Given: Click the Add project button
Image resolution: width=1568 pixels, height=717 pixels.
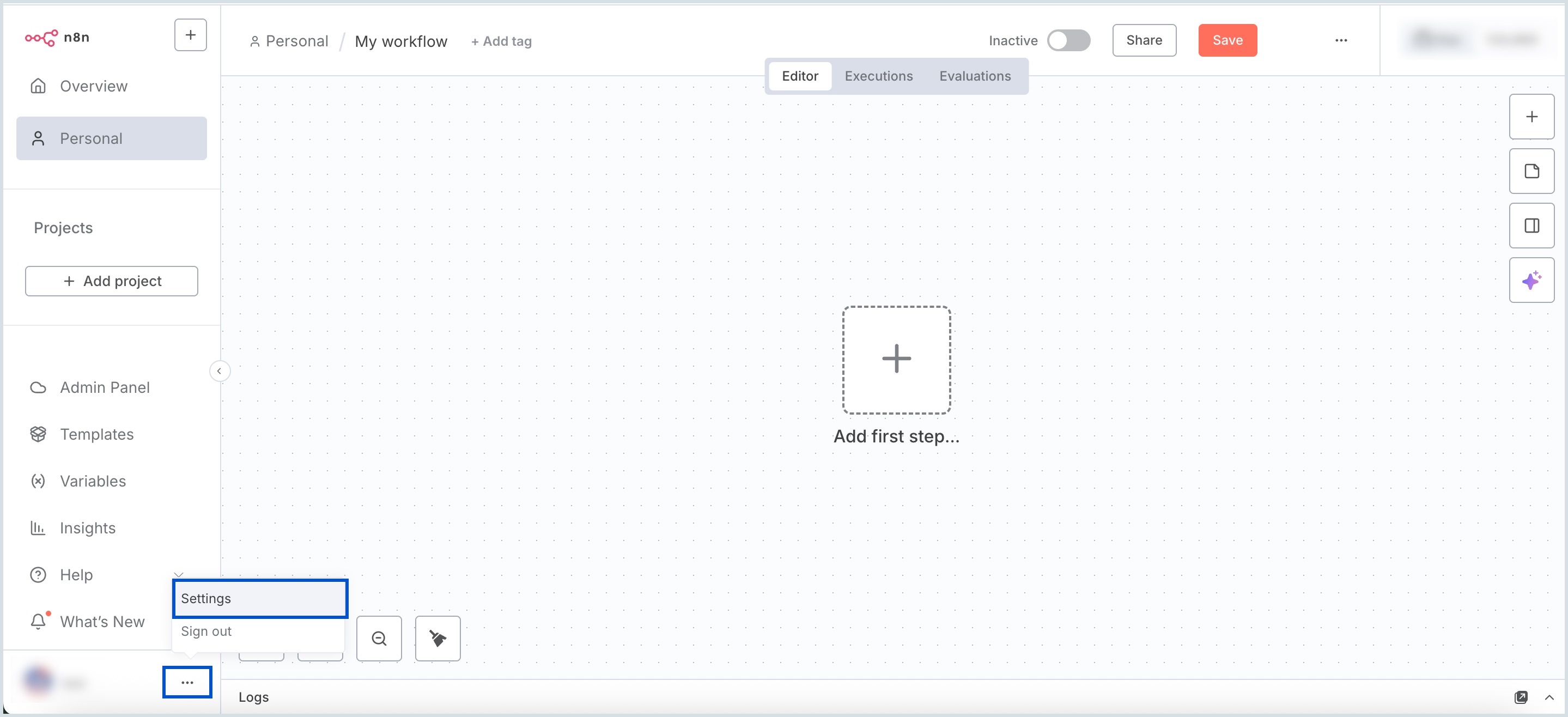Looking at the screenshot, I should (x=111, y=281).
